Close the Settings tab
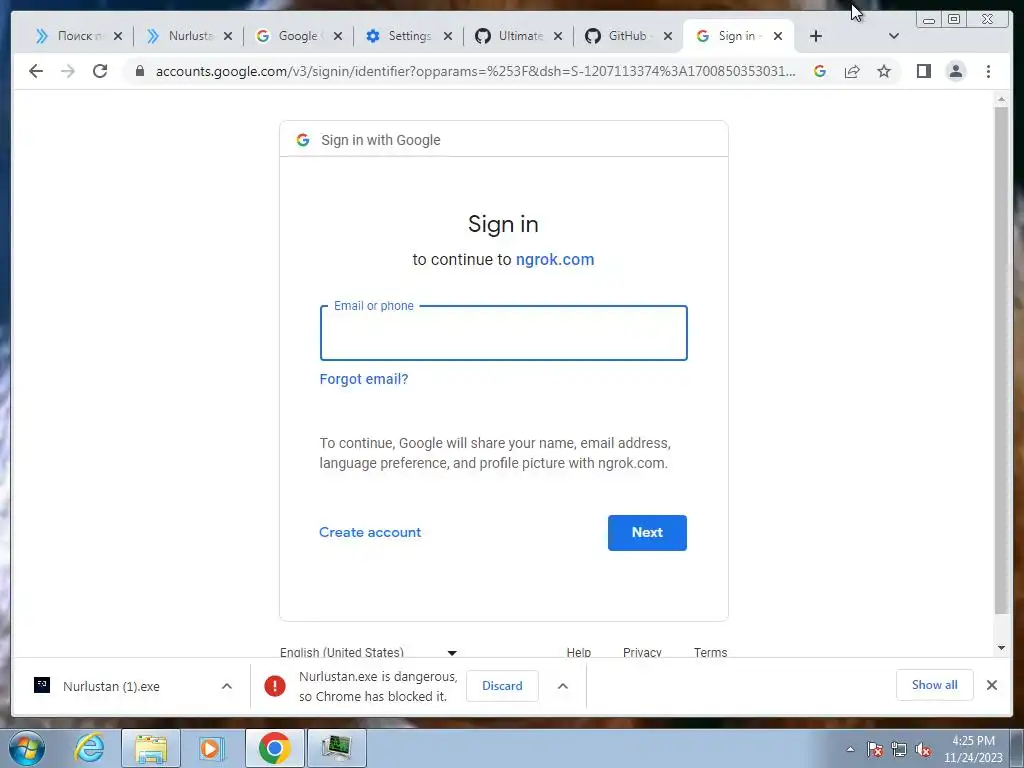 point(448,37)
